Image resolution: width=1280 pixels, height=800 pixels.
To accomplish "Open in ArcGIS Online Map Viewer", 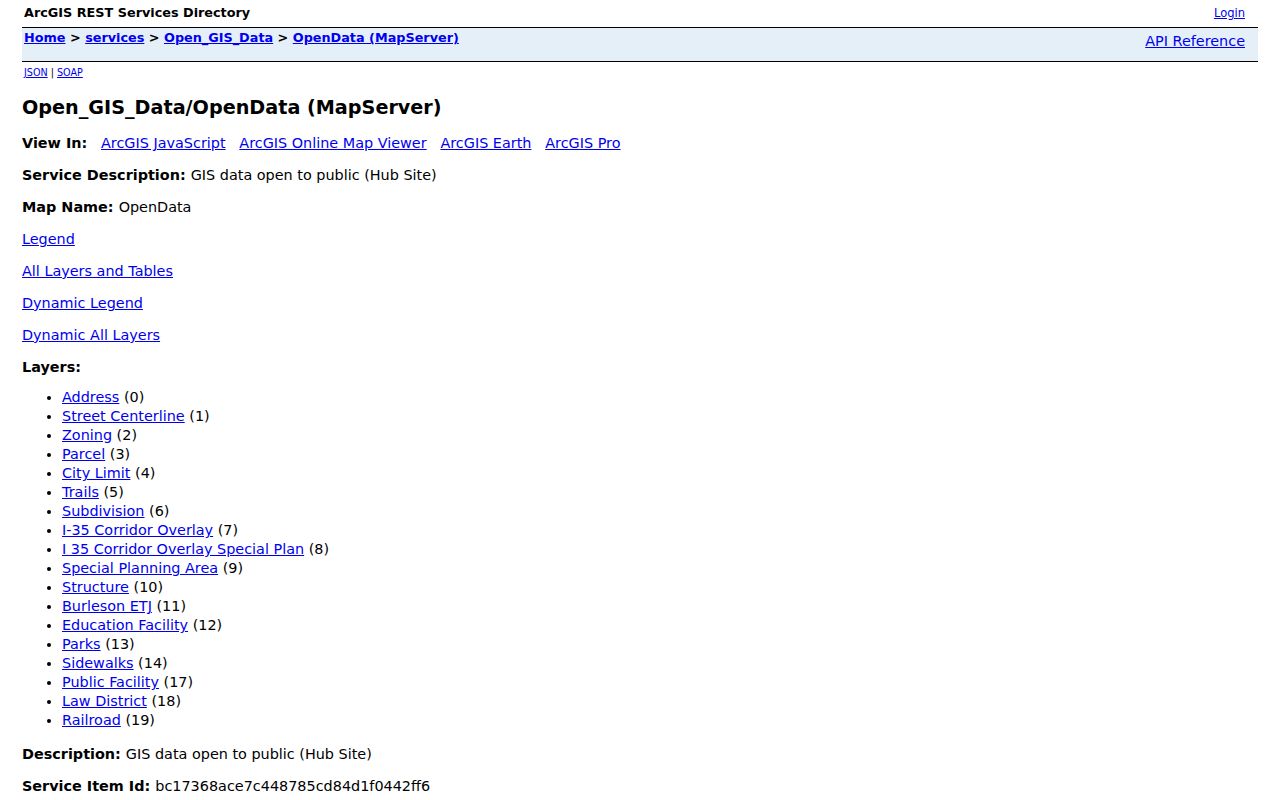I will (x=333, y=143).
